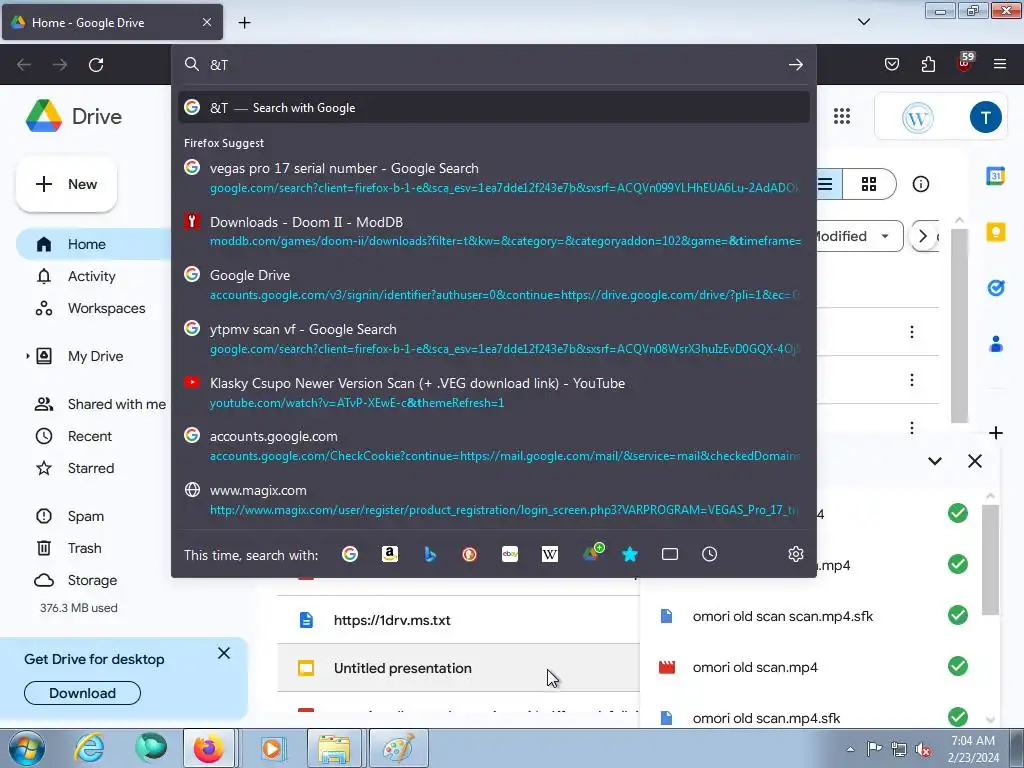This screenshot has height=768, width=1024.
Task: Dismiss Get Drive for desktop banner
Action: [x=224, y=653]
